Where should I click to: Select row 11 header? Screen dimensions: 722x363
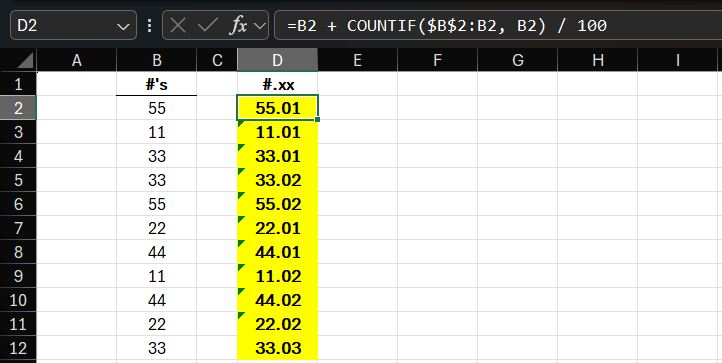[x=18, y=323]
